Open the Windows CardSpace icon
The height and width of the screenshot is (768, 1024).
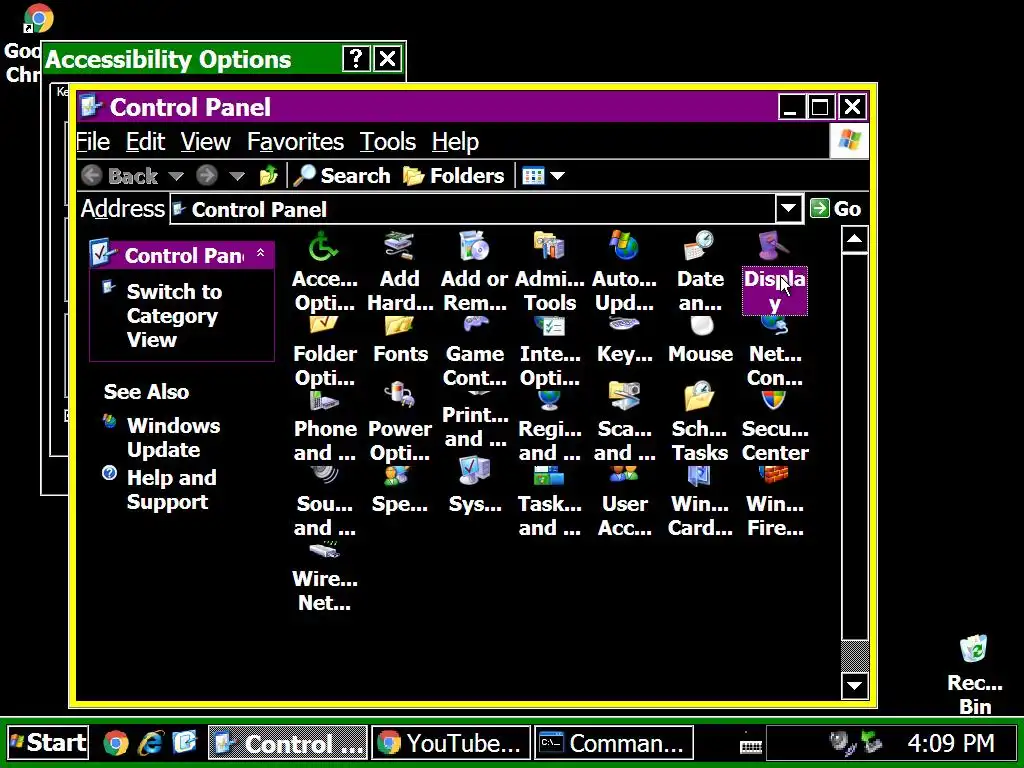(x=700, y=503)
